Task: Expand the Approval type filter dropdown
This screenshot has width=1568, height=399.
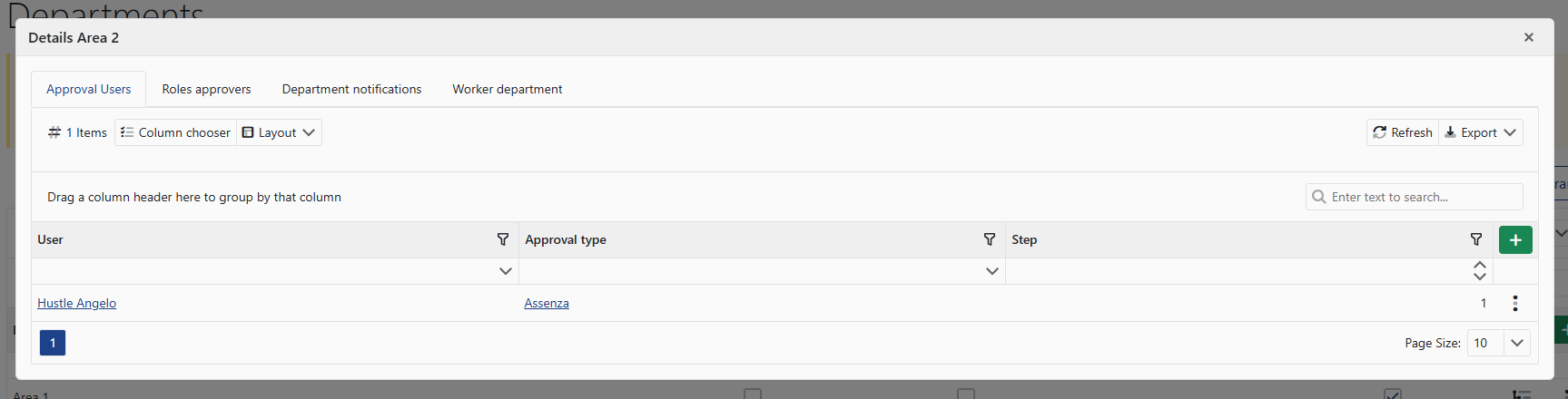Action: (x=992, y=271)
